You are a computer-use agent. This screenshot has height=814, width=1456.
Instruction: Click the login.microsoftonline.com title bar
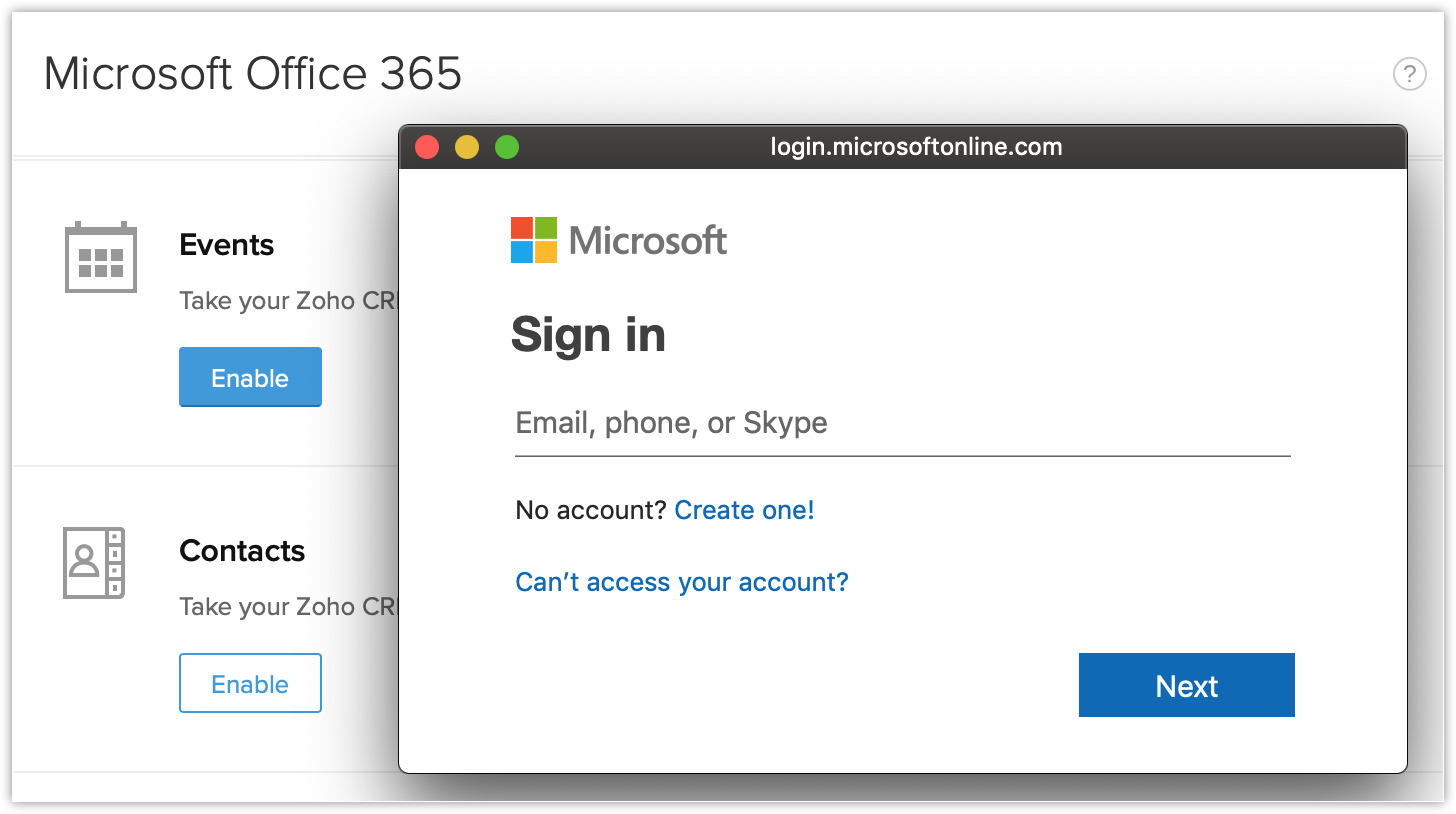(x=915, y=148)
